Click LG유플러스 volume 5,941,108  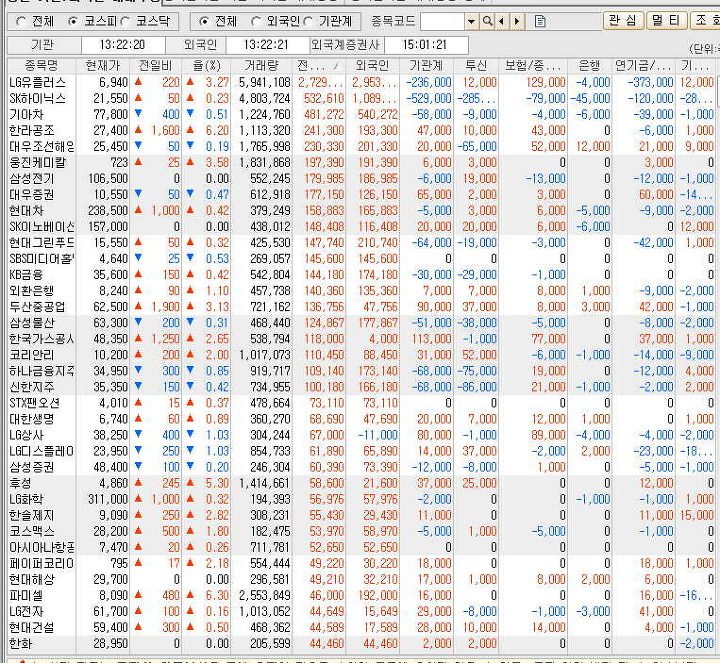[265, 83]
